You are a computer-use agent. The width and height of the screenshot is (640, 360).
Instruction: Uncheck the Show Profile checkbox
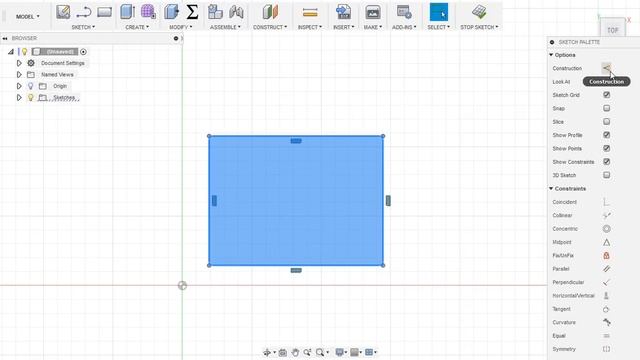click(x=607, y=135)
